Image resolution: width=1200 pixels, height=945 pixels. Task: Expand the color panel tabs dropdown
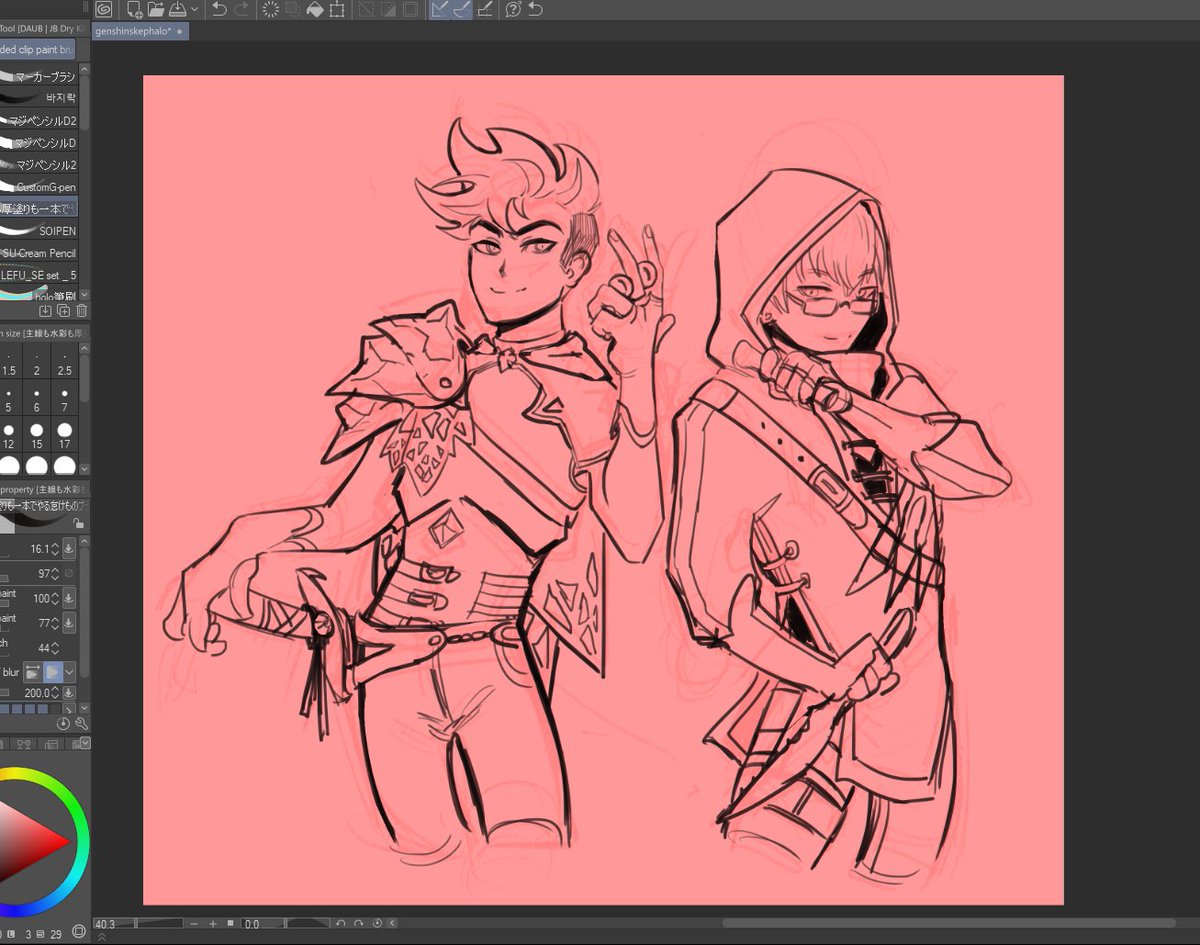coord(85,743)
